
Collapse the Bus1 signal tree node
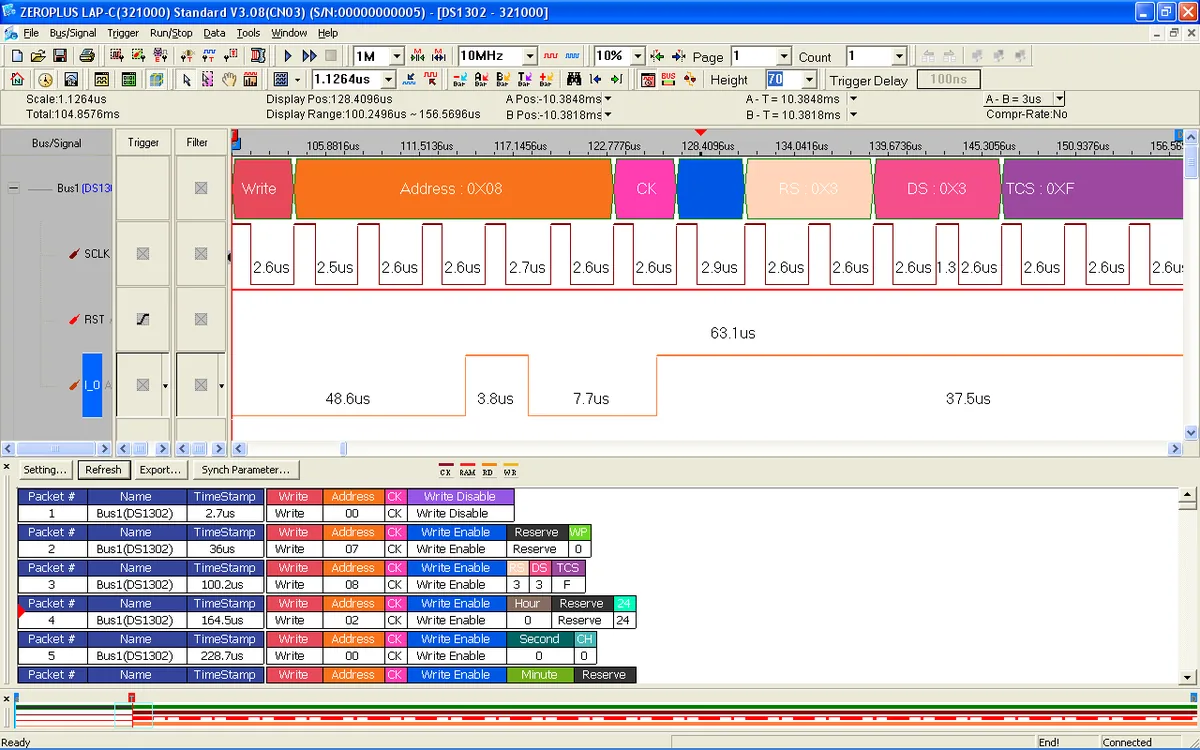[x=13, y=188]
